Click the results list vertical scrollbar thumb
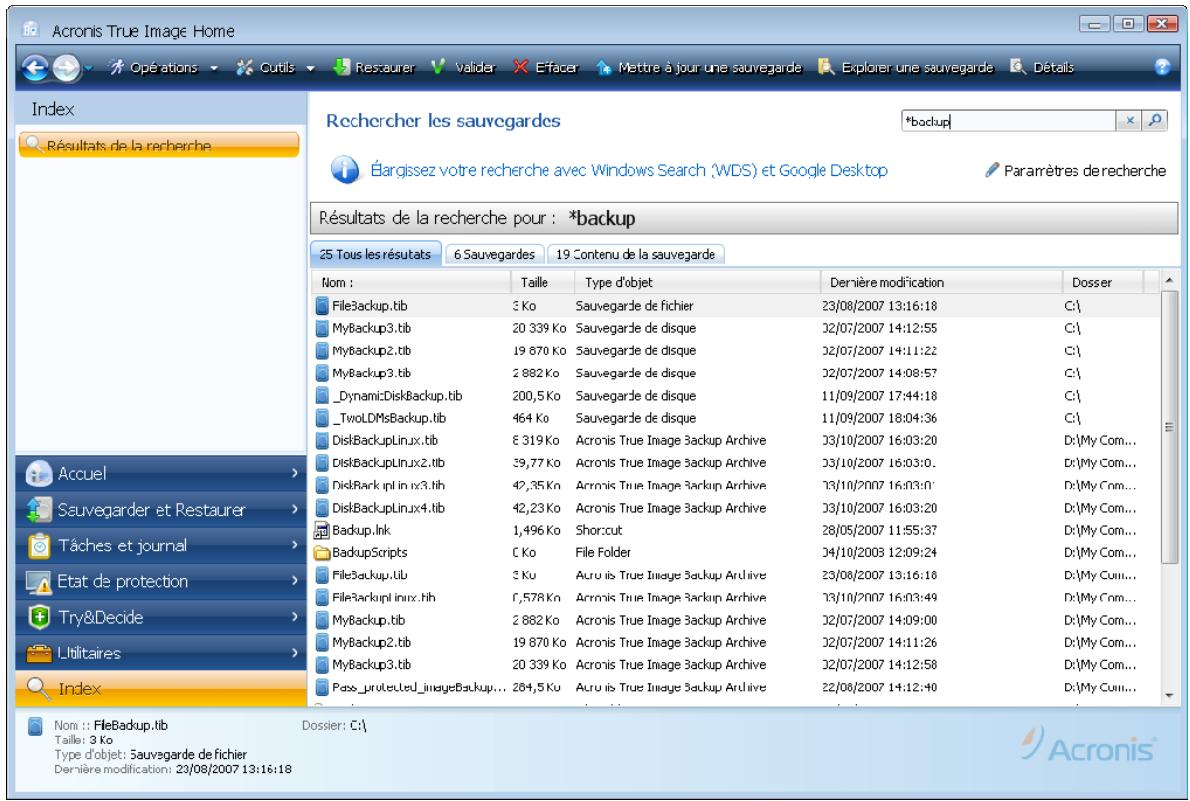Image resolution: width=1190 pixels, height=801 pixels. (1169, 427)
